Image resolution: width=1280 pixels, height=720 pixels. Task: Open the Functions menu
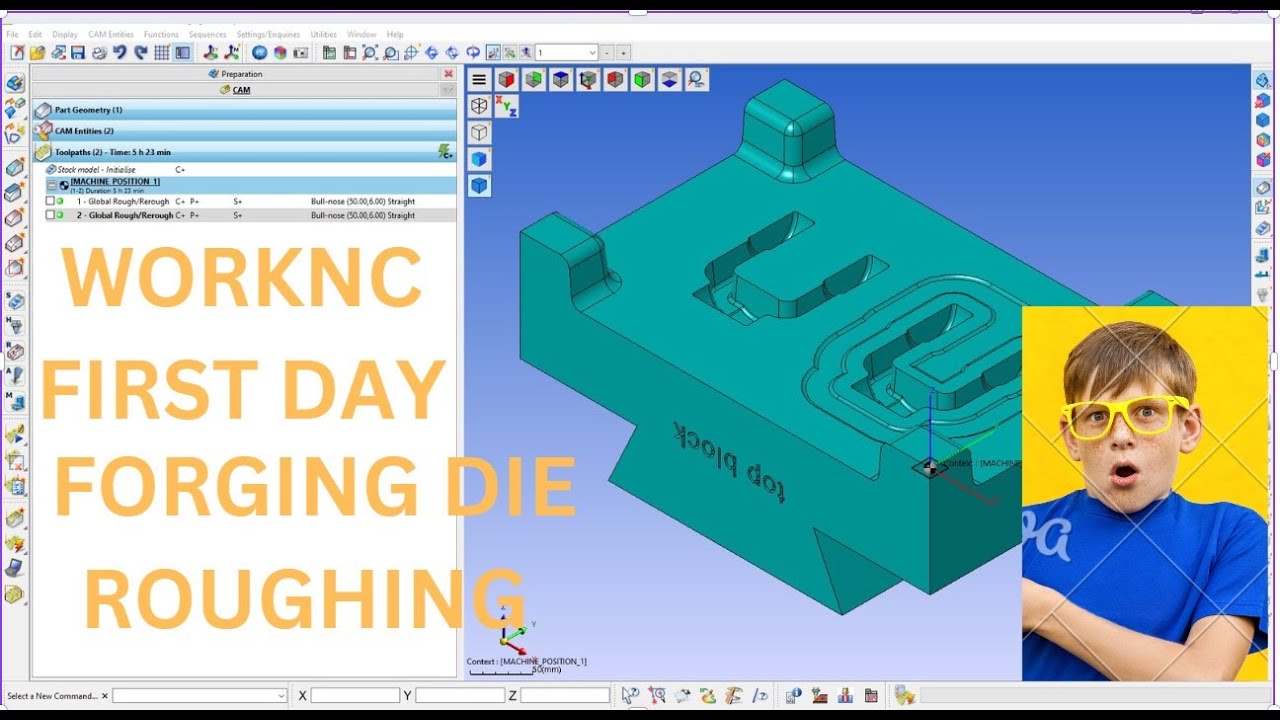pyautogui.click(x=161, y=34)
